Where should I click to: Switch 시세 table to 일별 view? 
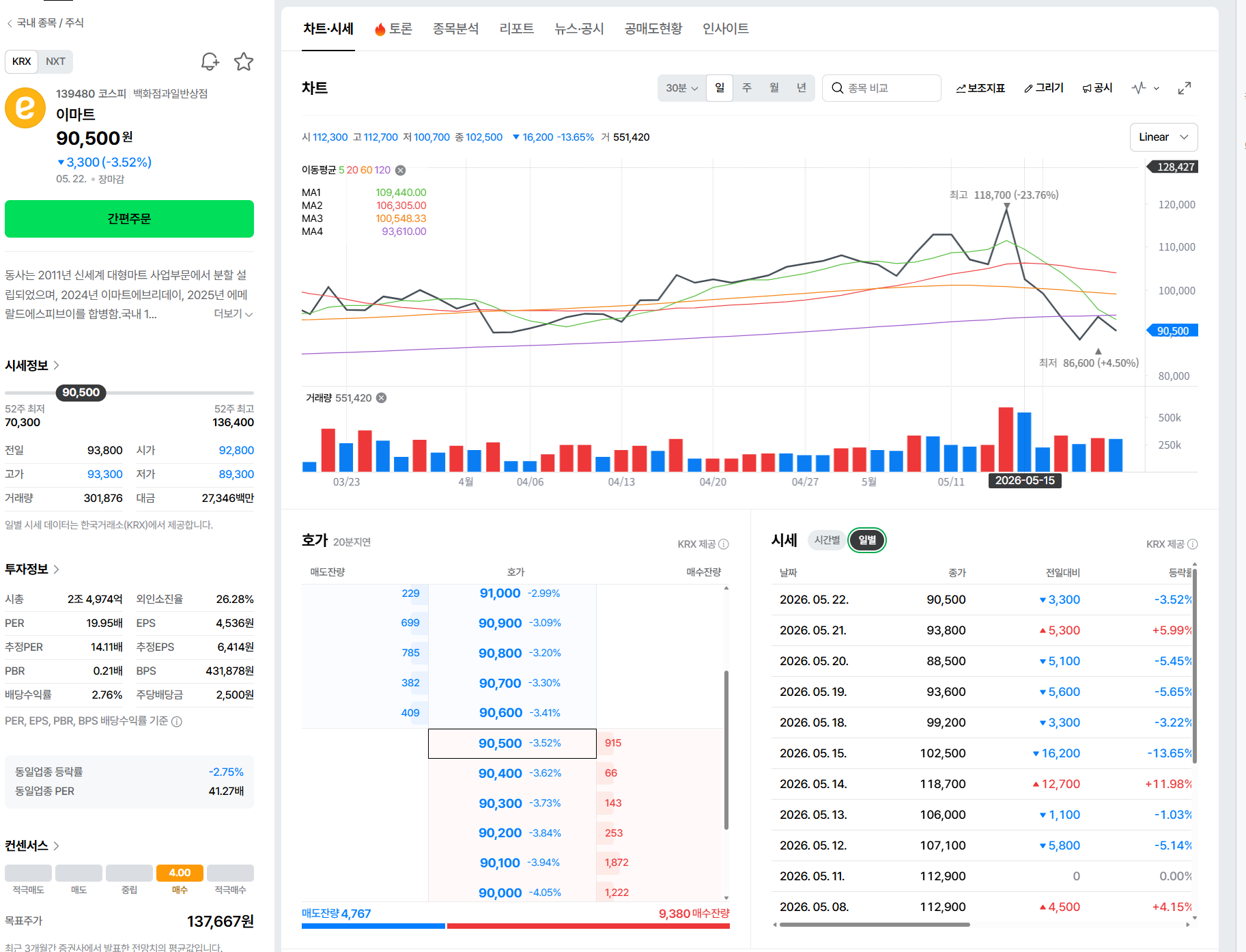[867, 540]
